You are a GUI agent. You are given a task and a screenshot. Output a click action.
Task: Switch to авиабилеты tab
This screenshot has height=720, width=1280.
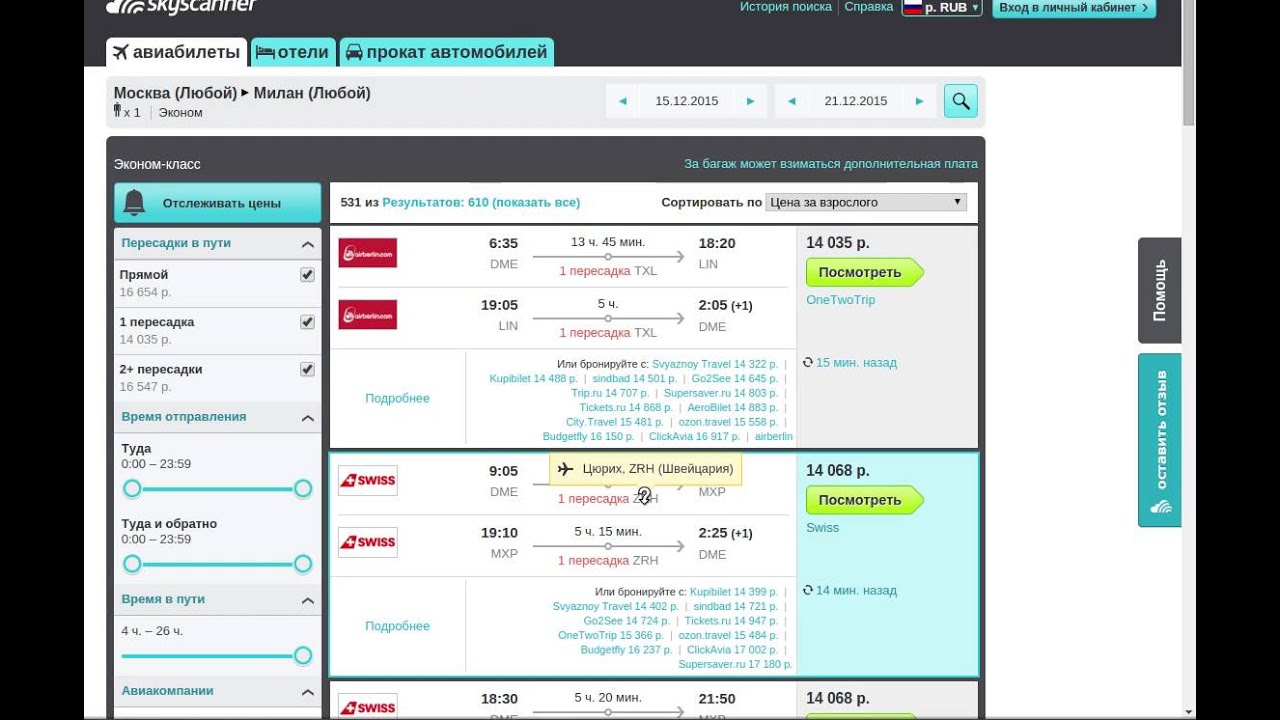177,52
